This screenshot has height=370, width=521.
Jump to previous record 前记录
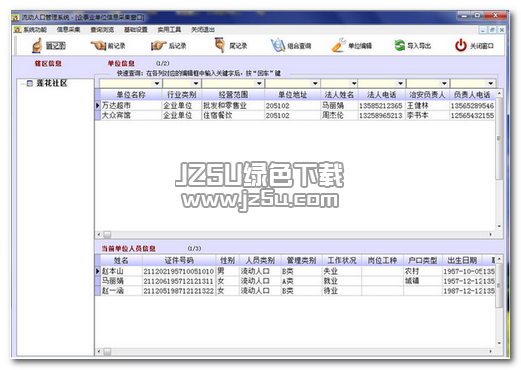click(x=108, y=46)
